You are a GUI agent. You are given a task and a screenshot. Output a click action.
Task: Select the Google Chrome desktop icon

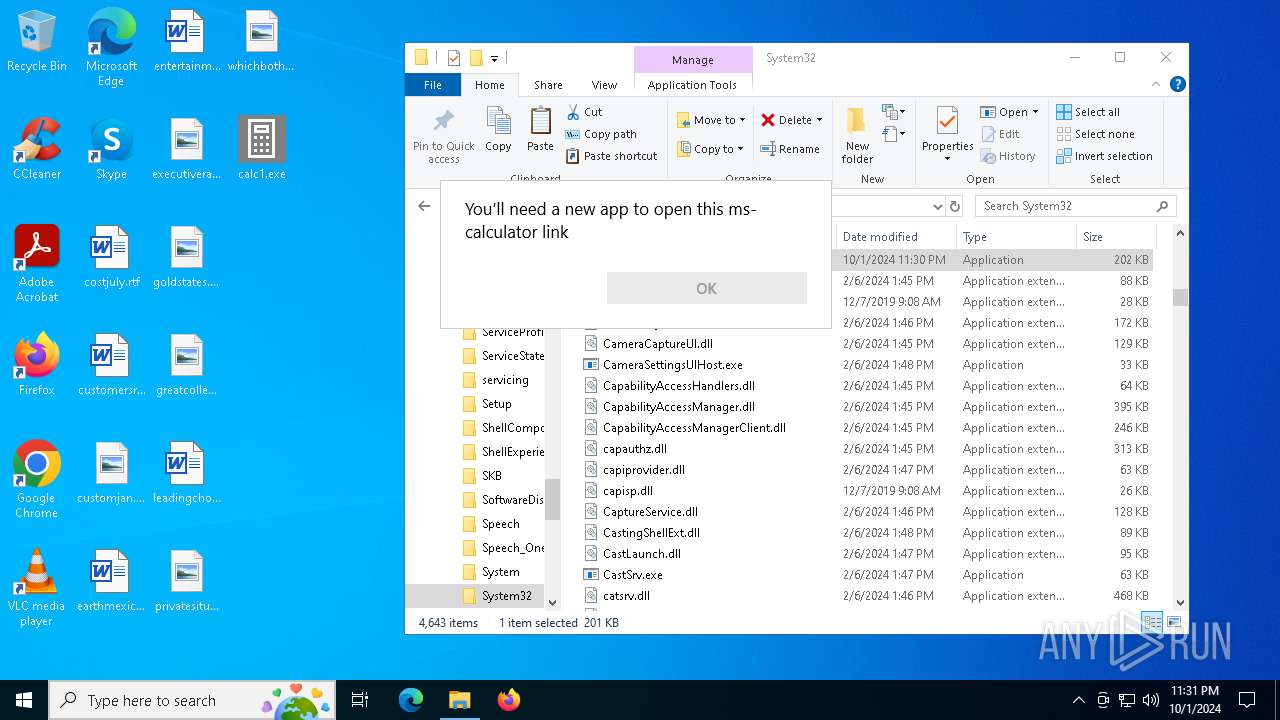click(x=36, y=480)
